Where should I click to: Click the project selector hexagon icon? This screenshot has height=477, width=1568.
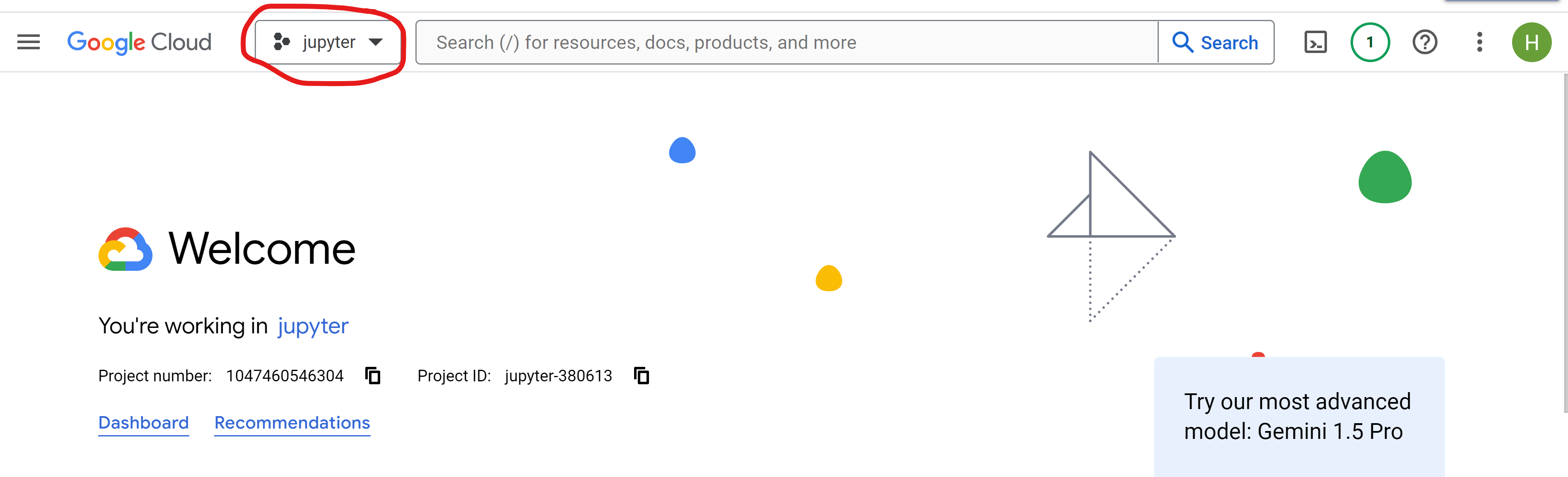tap(281, 41)
